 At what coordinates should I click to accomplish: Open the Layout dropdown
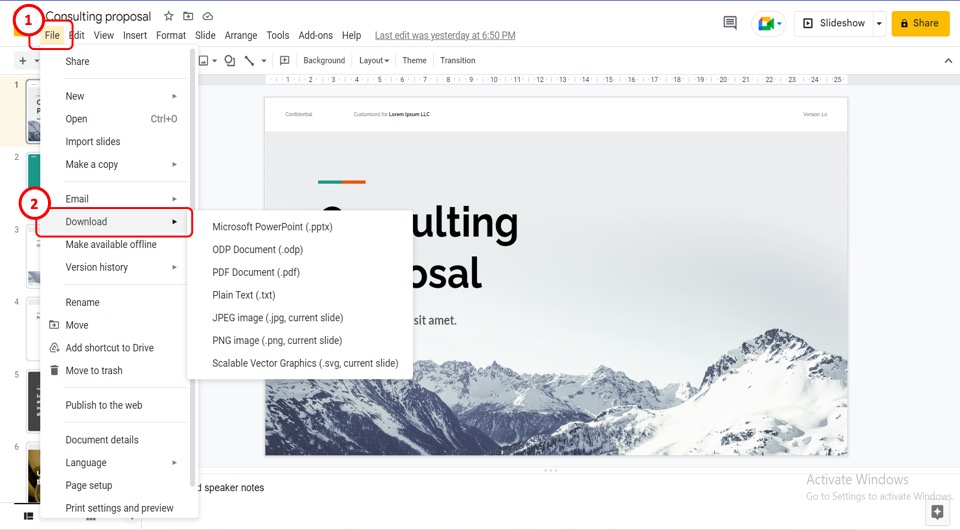[373, 61]
